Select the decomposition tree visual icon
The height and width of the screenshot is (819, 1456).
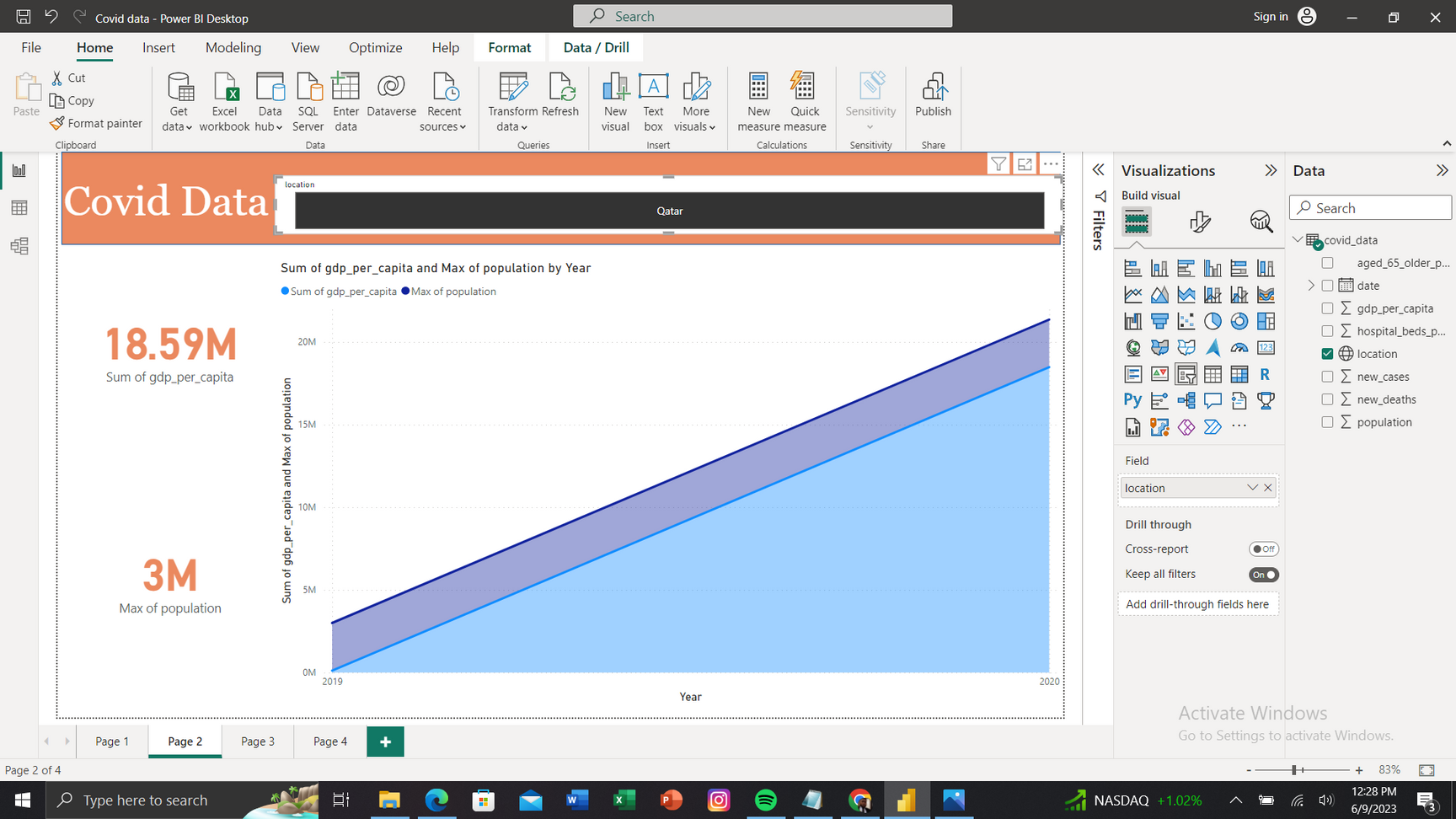pos(1186,400)
